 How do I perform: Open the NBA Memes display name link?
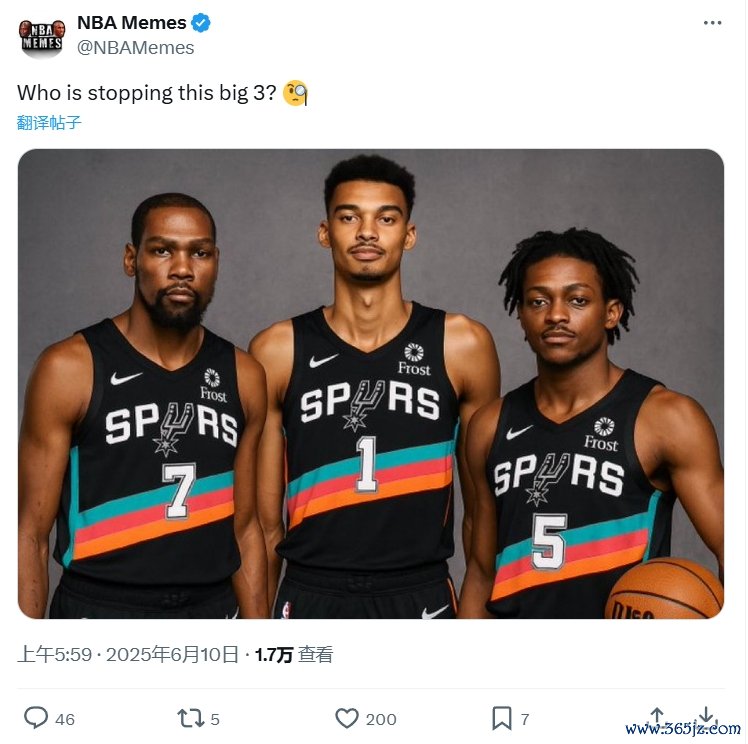tap(132, 22)
